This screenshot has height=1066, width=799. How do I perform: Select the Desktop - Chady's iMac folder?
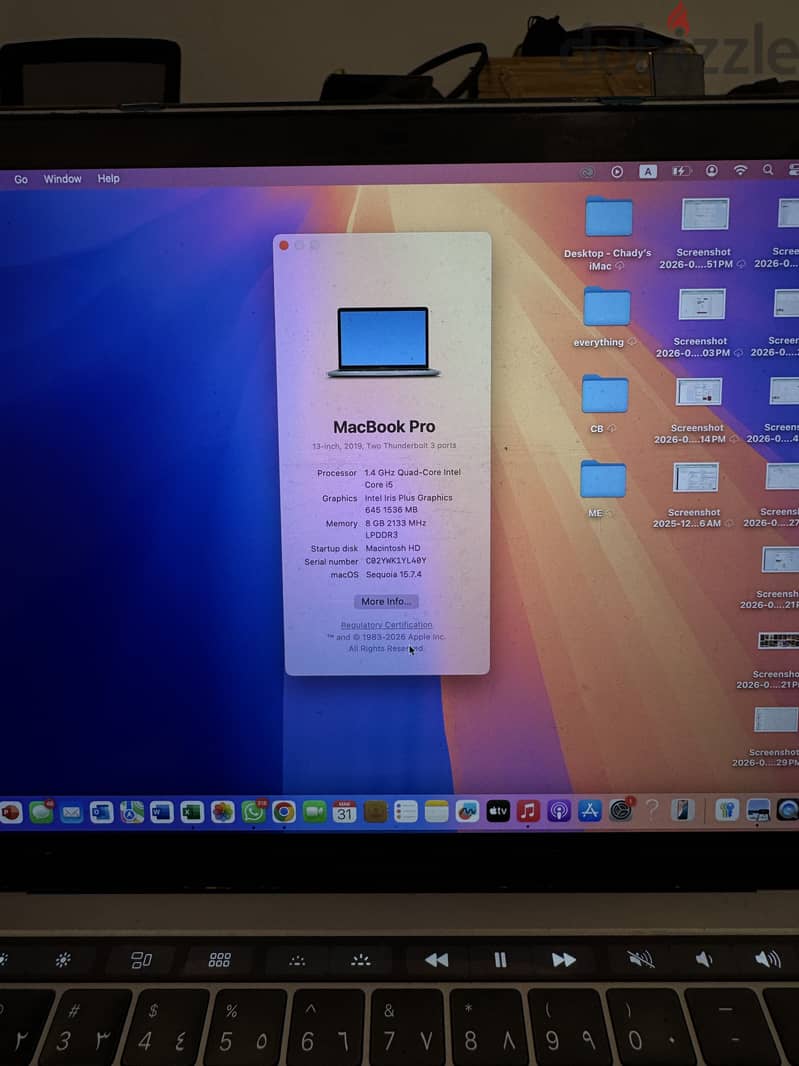[x=608, y=234]
